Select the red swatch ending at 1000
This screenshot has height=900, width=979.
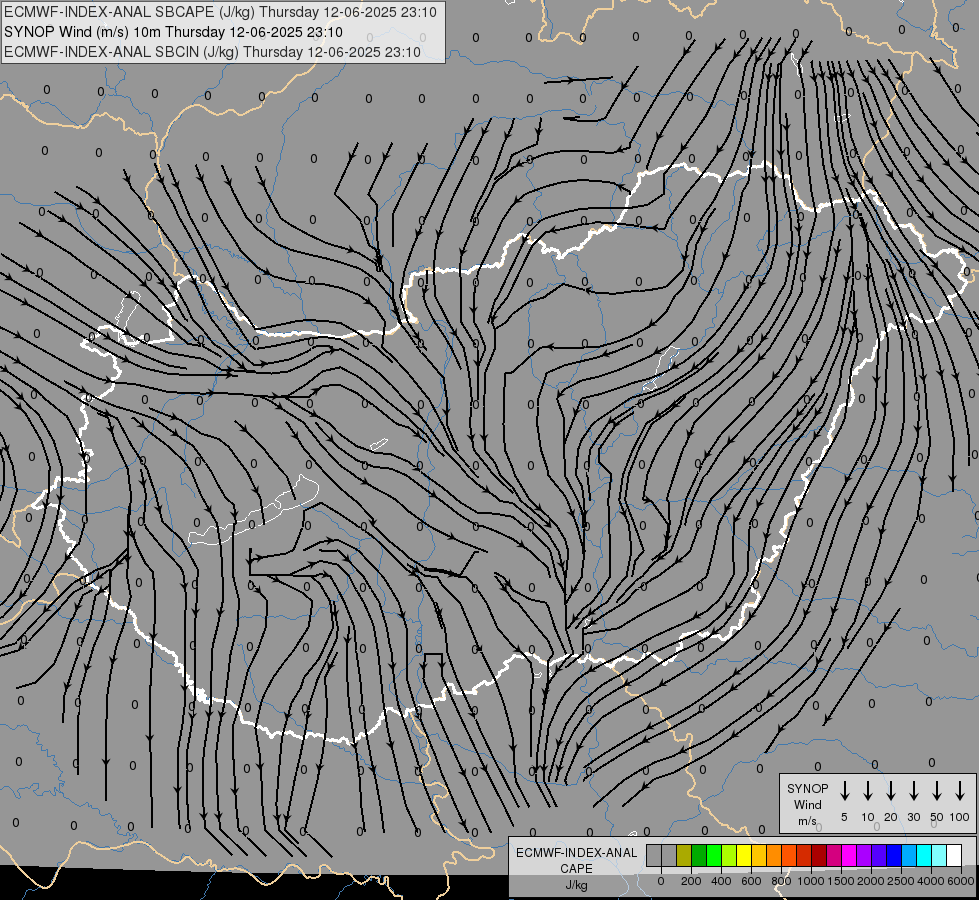[x=804, y=855]
